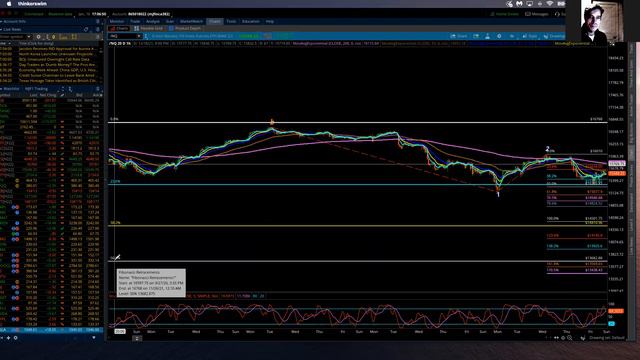The image size is (640, 360).
Task: Check the battery status icon
Action: tap(561, 4)
